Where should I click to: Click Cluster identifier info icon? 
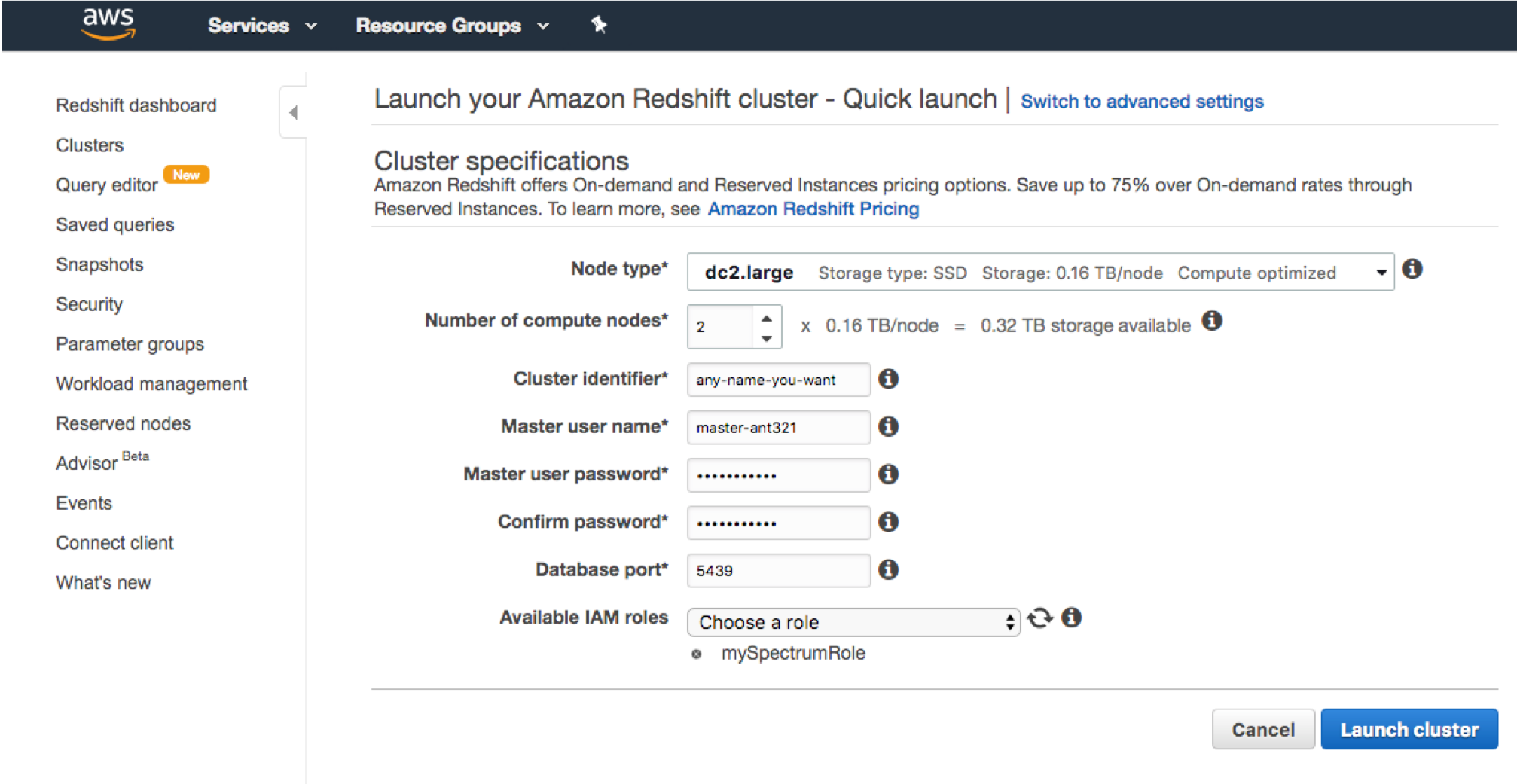click(889, 379)
